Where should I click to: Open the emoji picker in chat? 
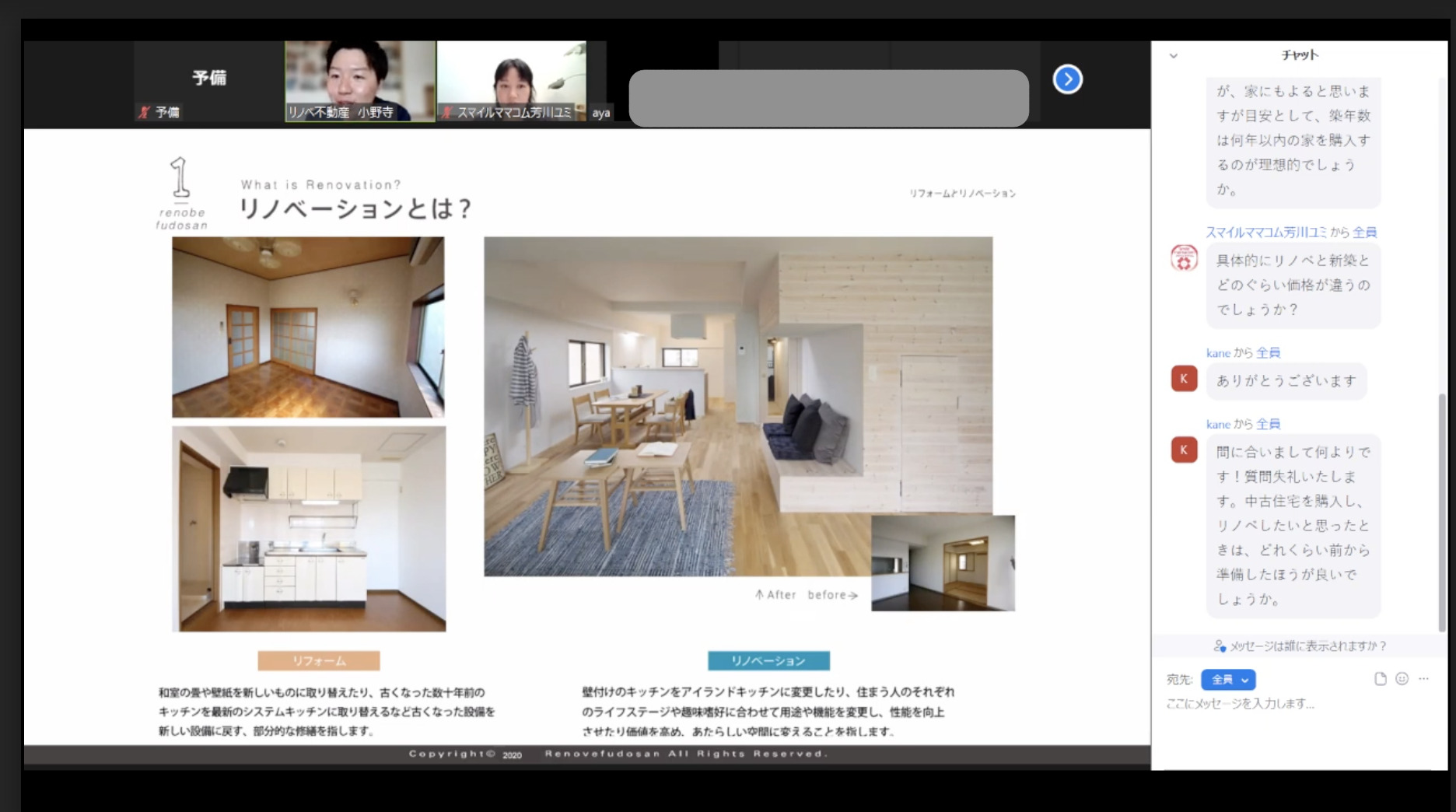click(x=1402, y=679)
